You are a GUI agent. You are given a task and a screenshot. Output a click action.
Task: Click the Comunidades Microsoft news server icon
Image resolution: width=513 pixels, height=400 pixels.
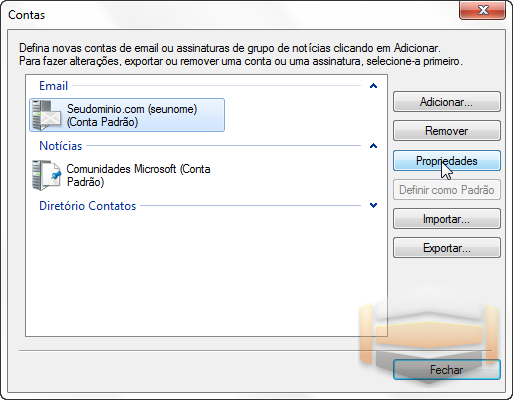(47, 175)
